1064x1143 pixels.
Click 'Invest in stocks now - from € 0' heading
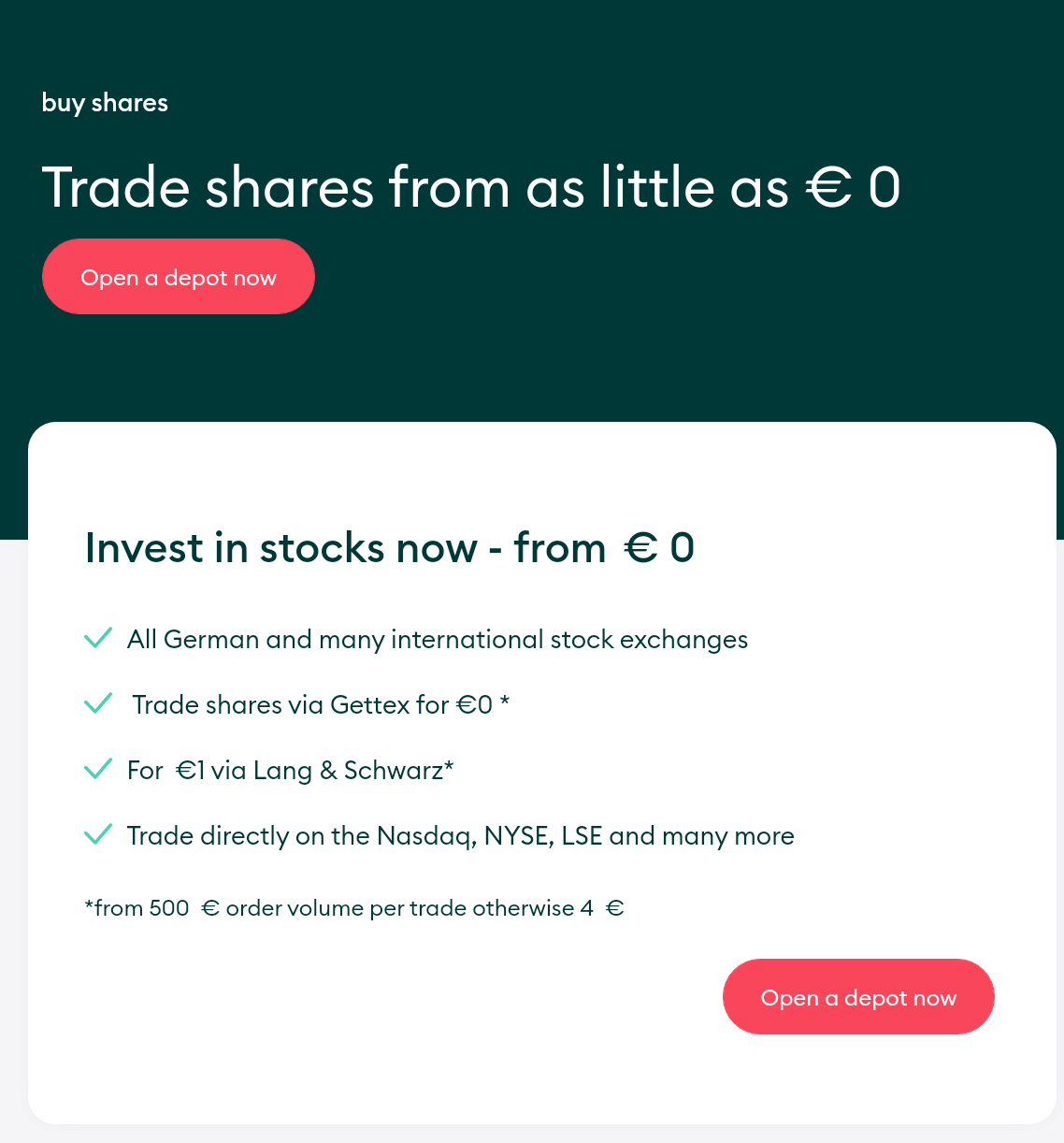(x=390, y=548)
